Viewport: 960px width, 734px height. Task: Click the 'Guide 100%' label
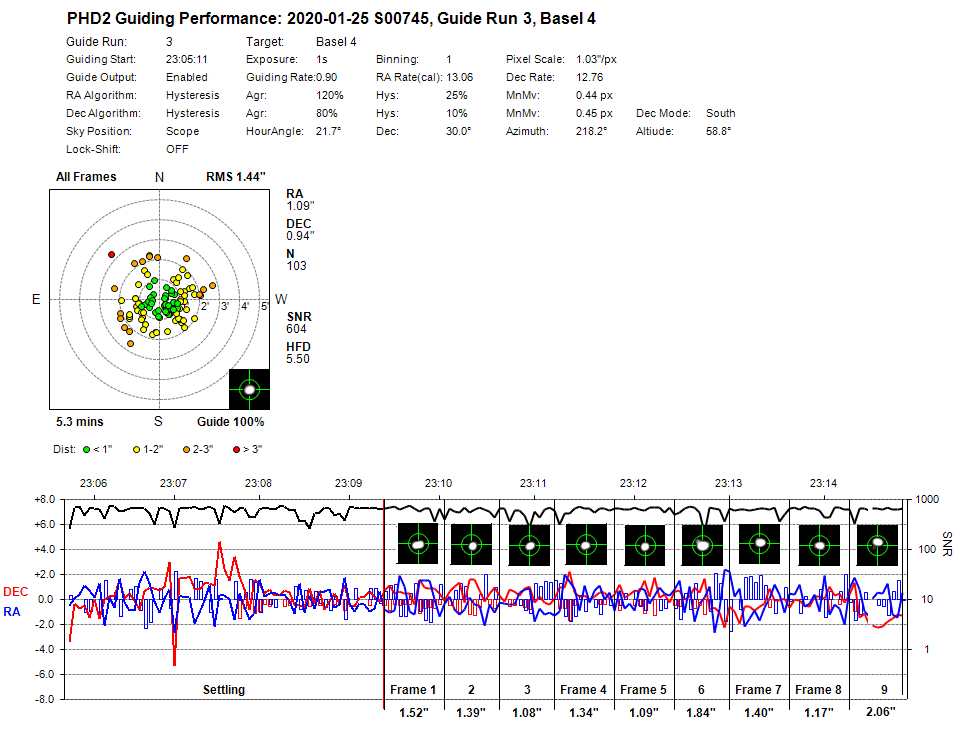(x=231, y=422)
